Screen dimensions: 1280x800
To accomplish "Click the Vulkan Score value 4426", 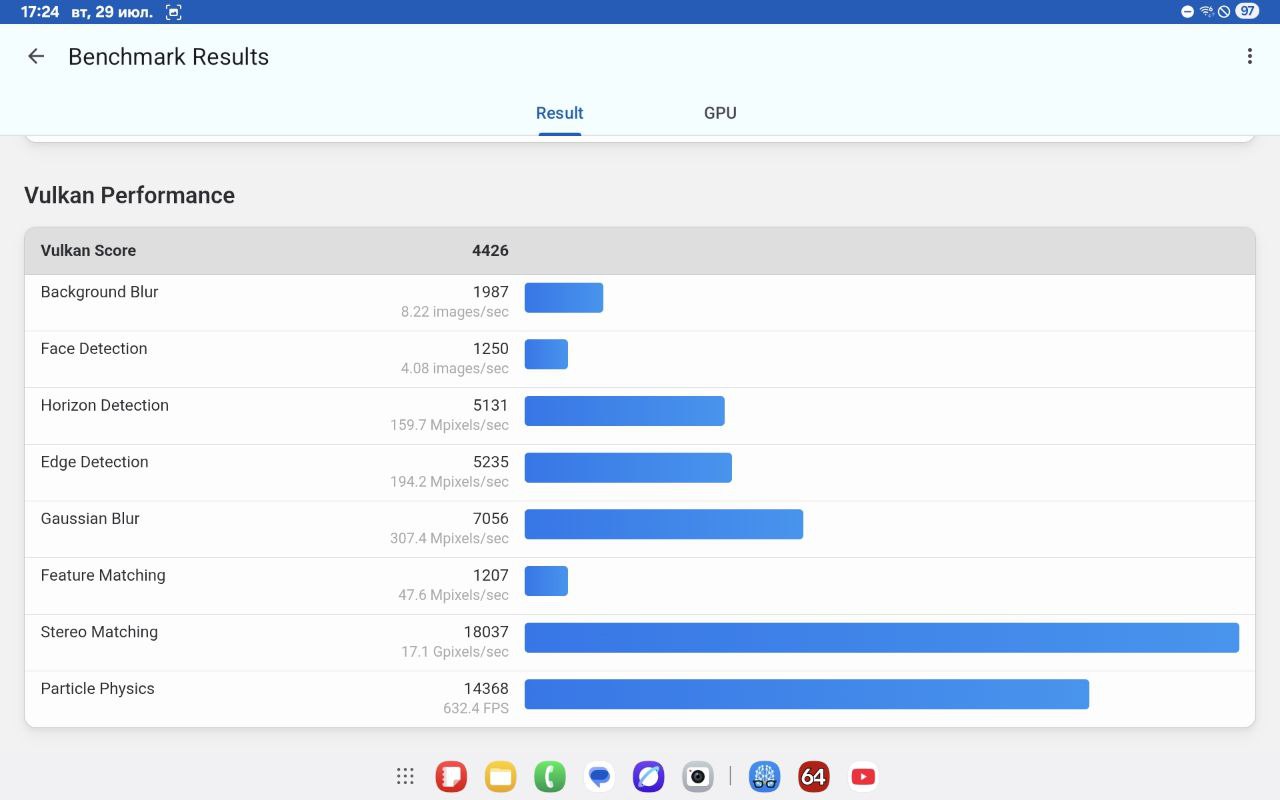I will (490, 251).
